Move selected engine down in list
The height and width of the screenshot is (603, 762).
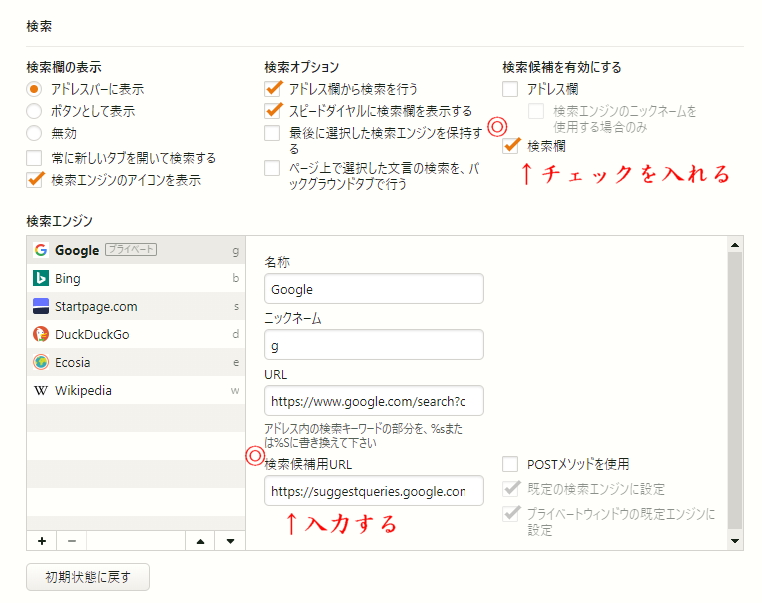pos(230,541)
